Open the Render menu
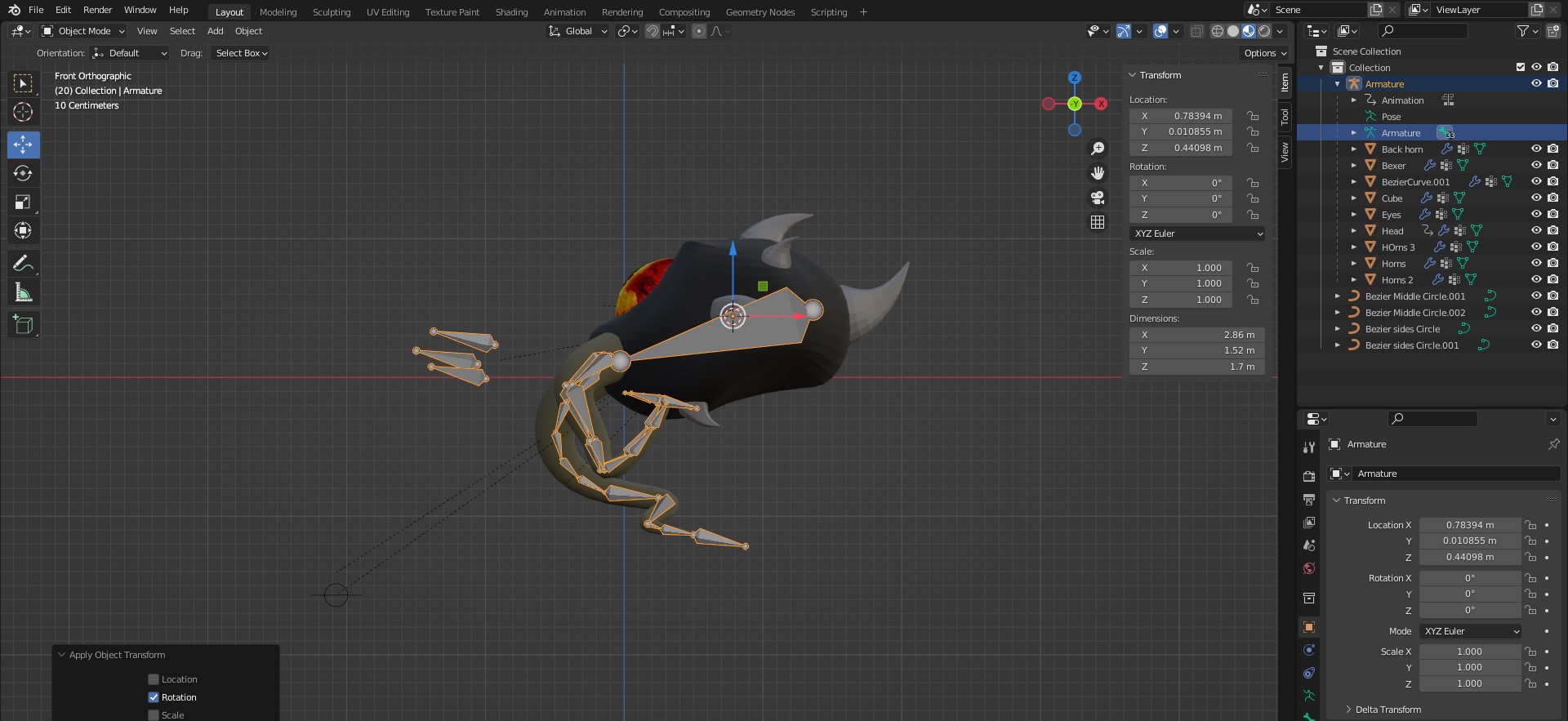 click(x=97, y=10)
